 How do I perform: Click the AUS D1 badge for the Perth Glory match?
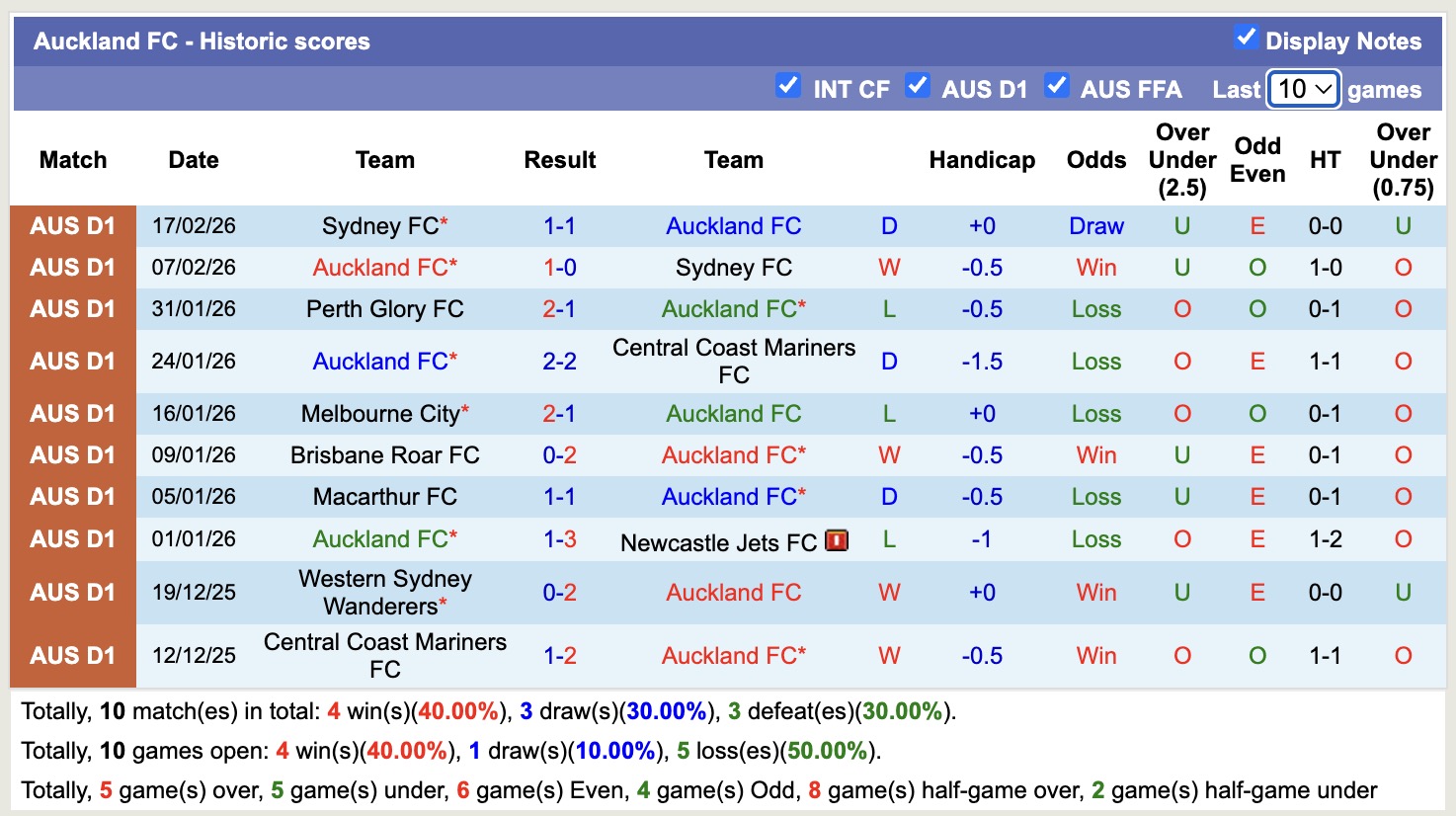[73, 308]
